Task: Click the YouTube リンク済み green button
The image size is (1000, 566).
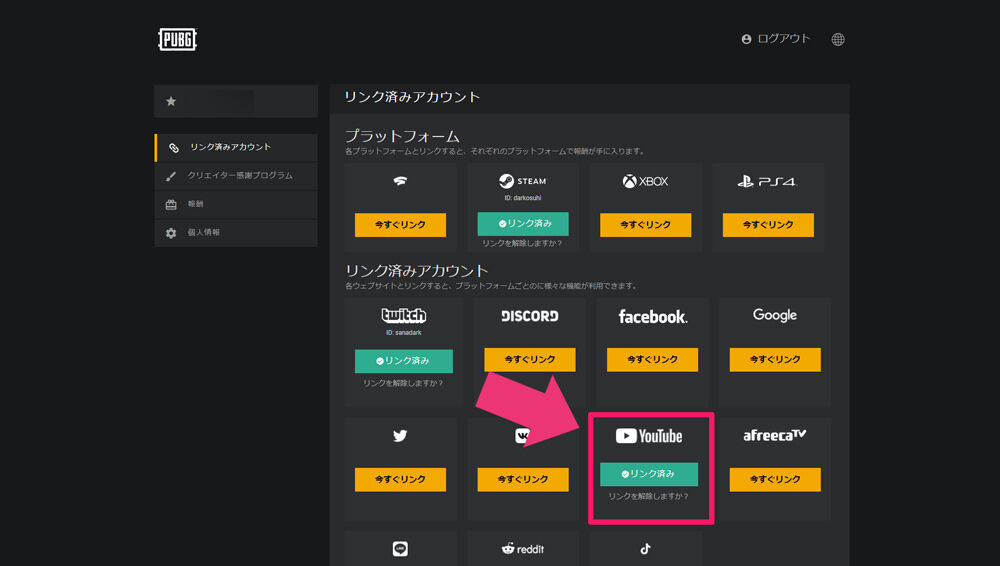Action: 649,474
